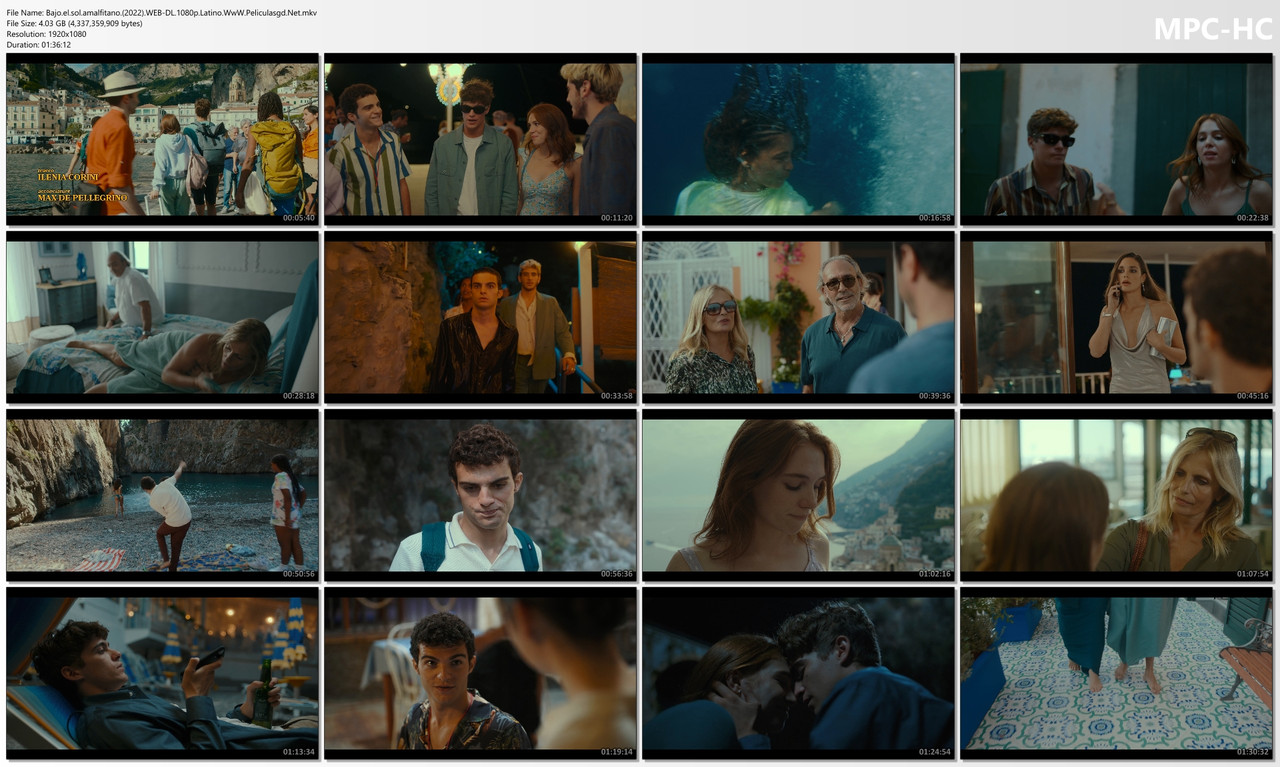Select the frame stamped 00:45:16

tap(1116, 317)
